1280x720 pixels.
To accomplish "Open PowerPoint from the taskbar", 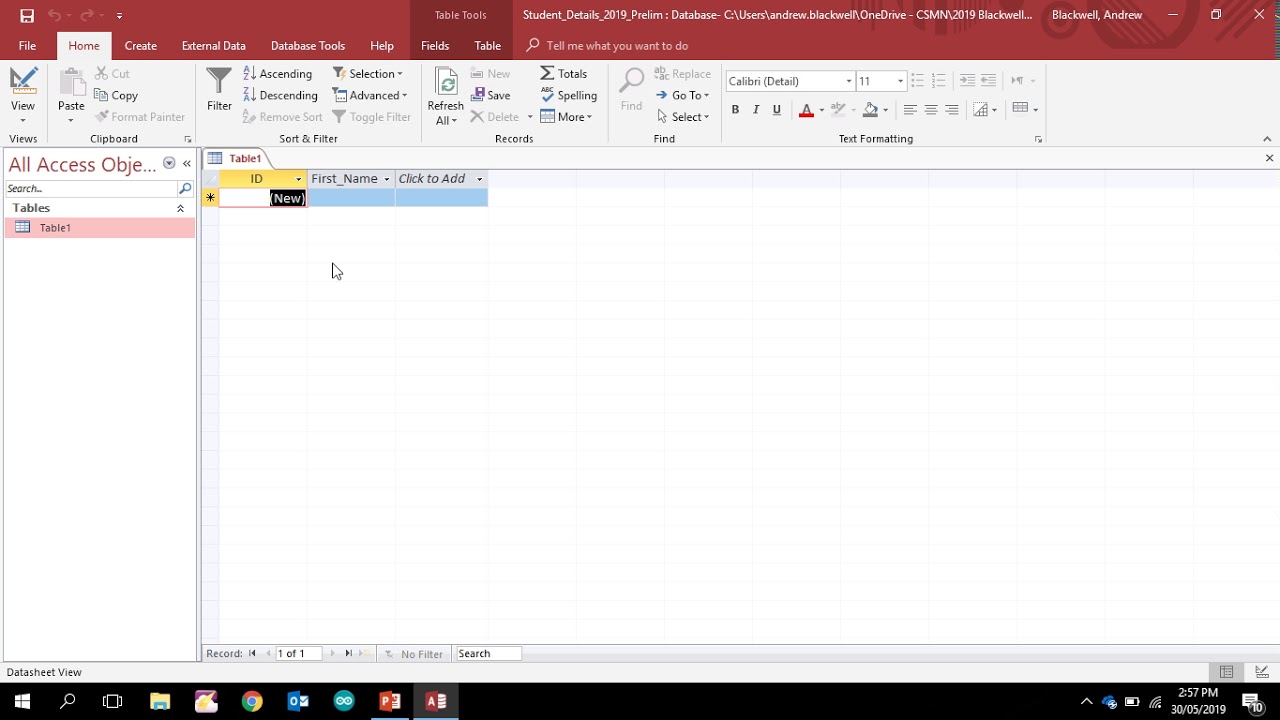I will pyautogui.click(x=390, y=701).
